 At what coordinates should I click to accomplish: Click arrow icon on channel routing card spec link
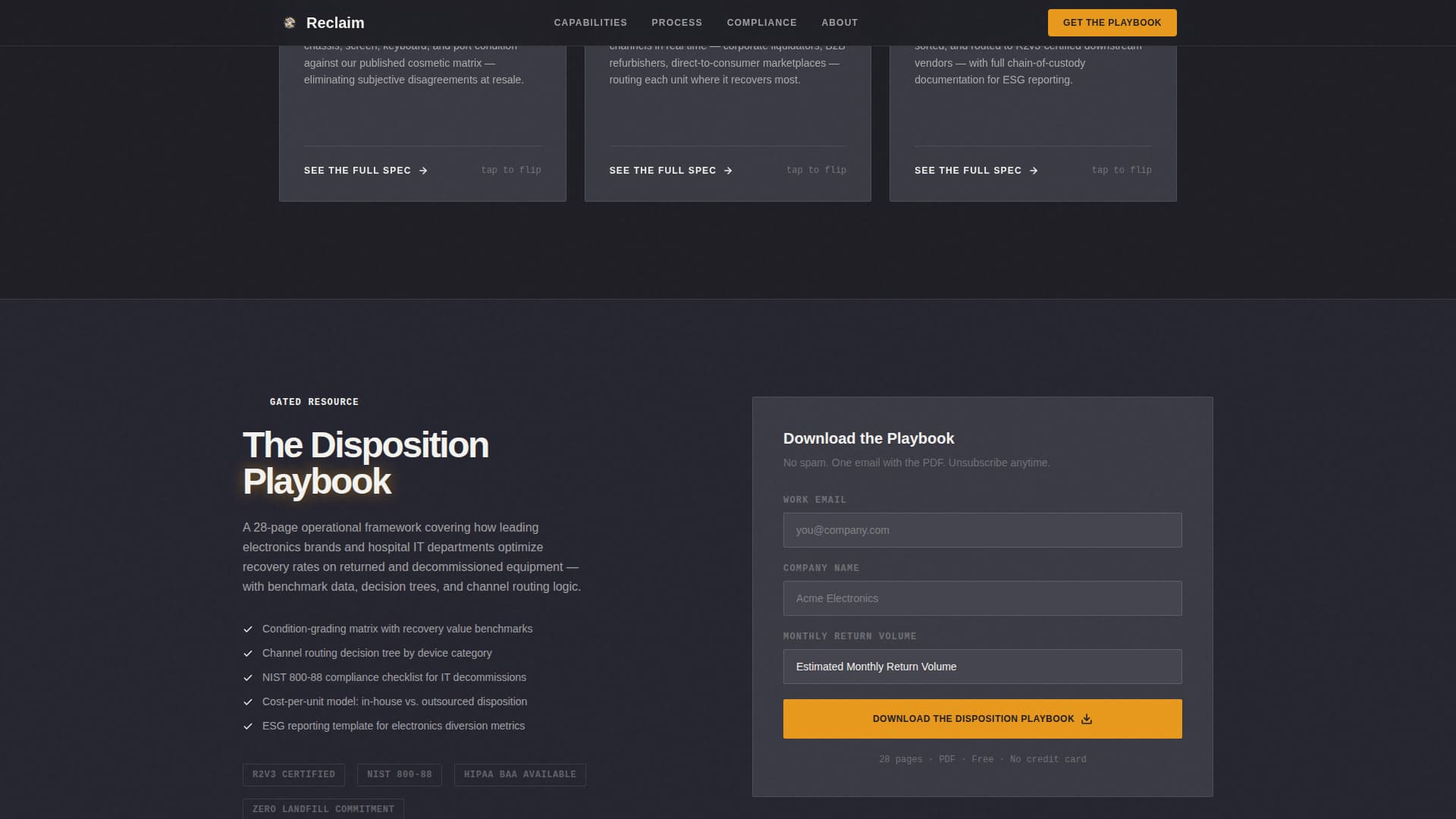(728, 171)
